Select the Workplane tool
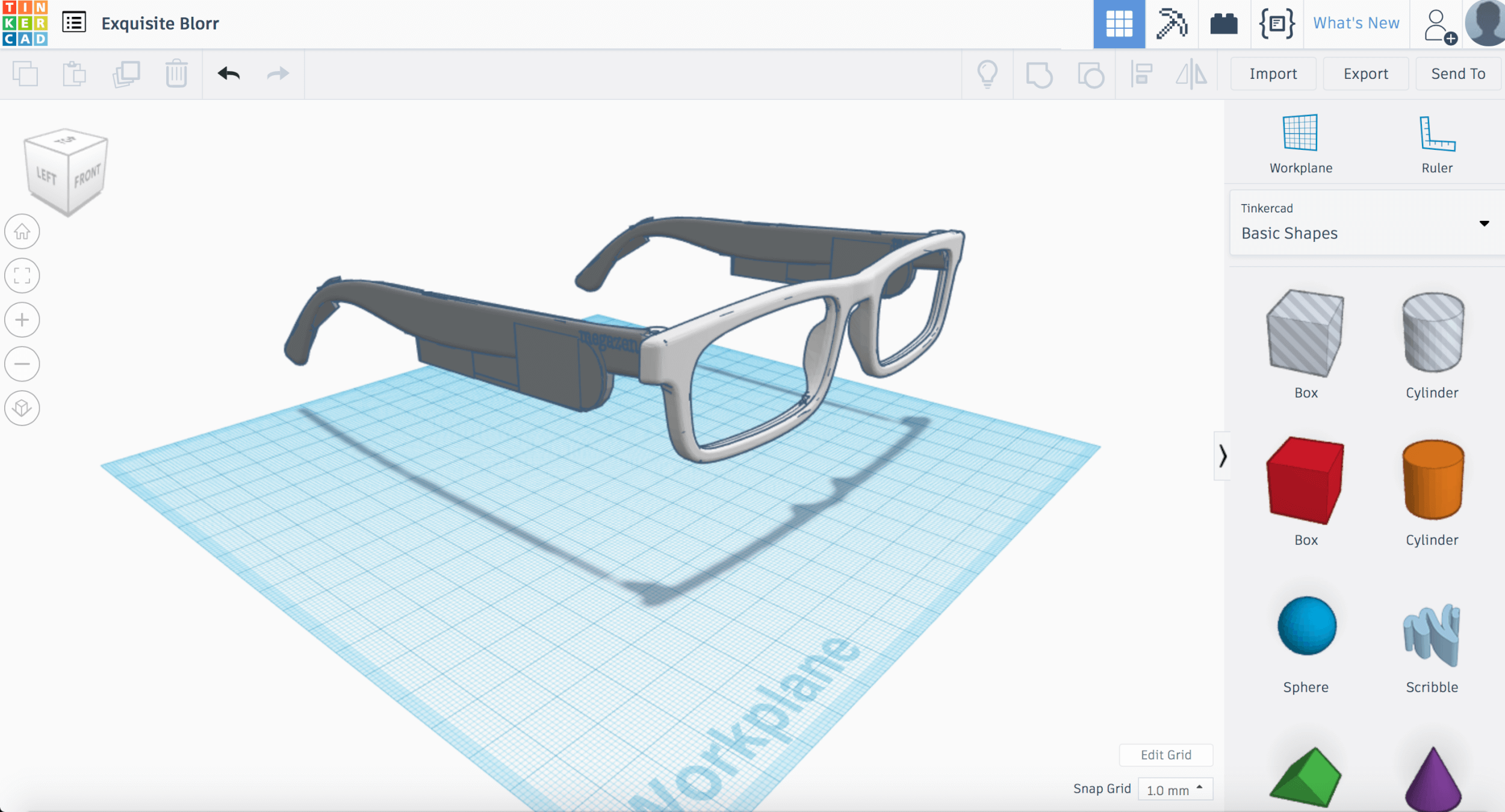Viewport: 1505px width, 812px height. coord(1300,144)
